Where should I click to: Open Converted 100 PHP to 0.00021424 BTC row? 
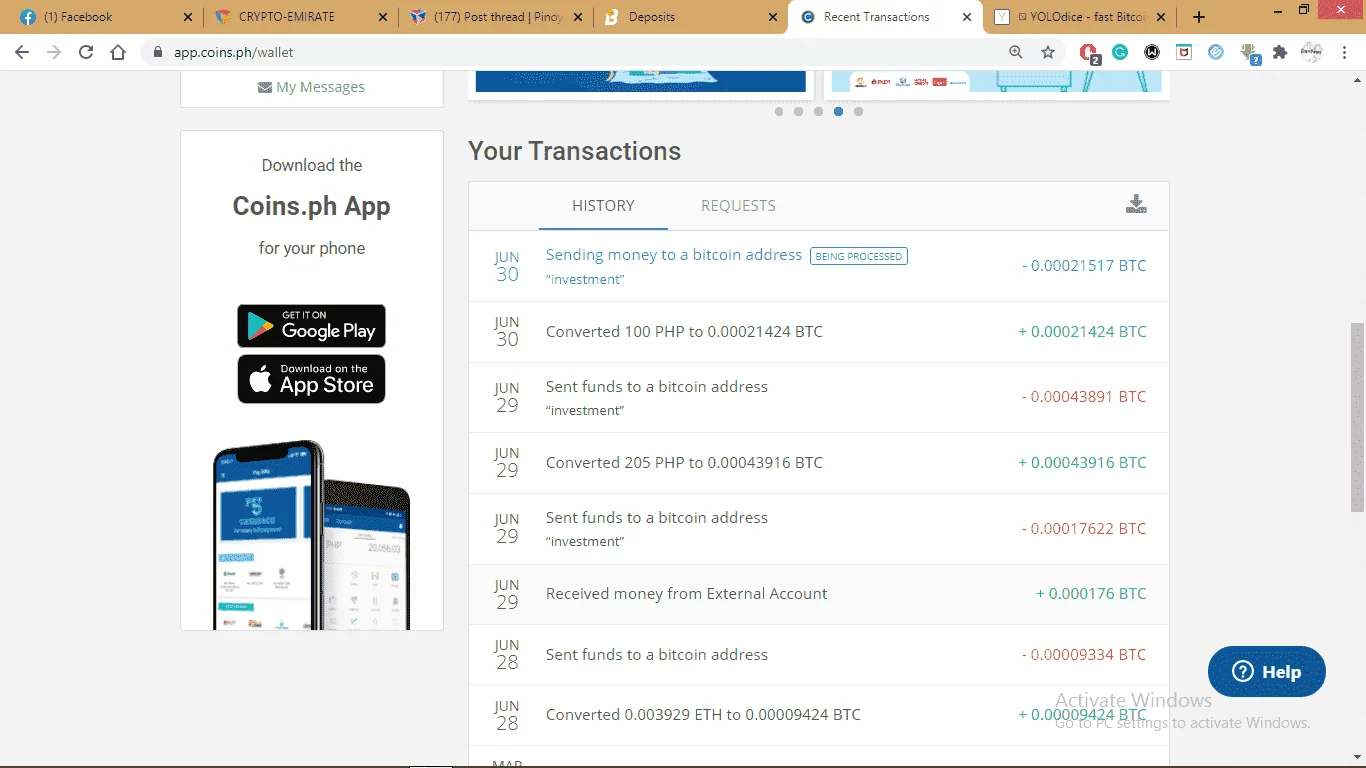point(818,332)
